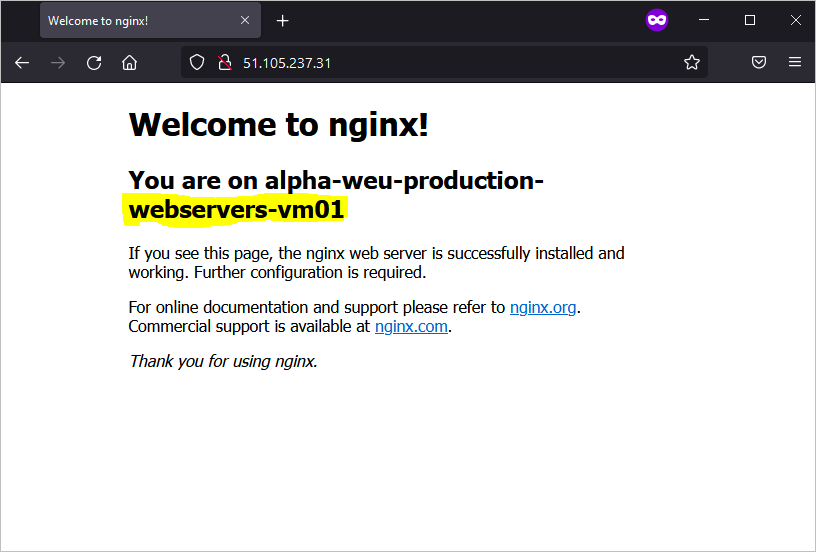Close the Welcome to nginx! tab
This screenshot has height=552, width=816.
click(x=245, y=20)
